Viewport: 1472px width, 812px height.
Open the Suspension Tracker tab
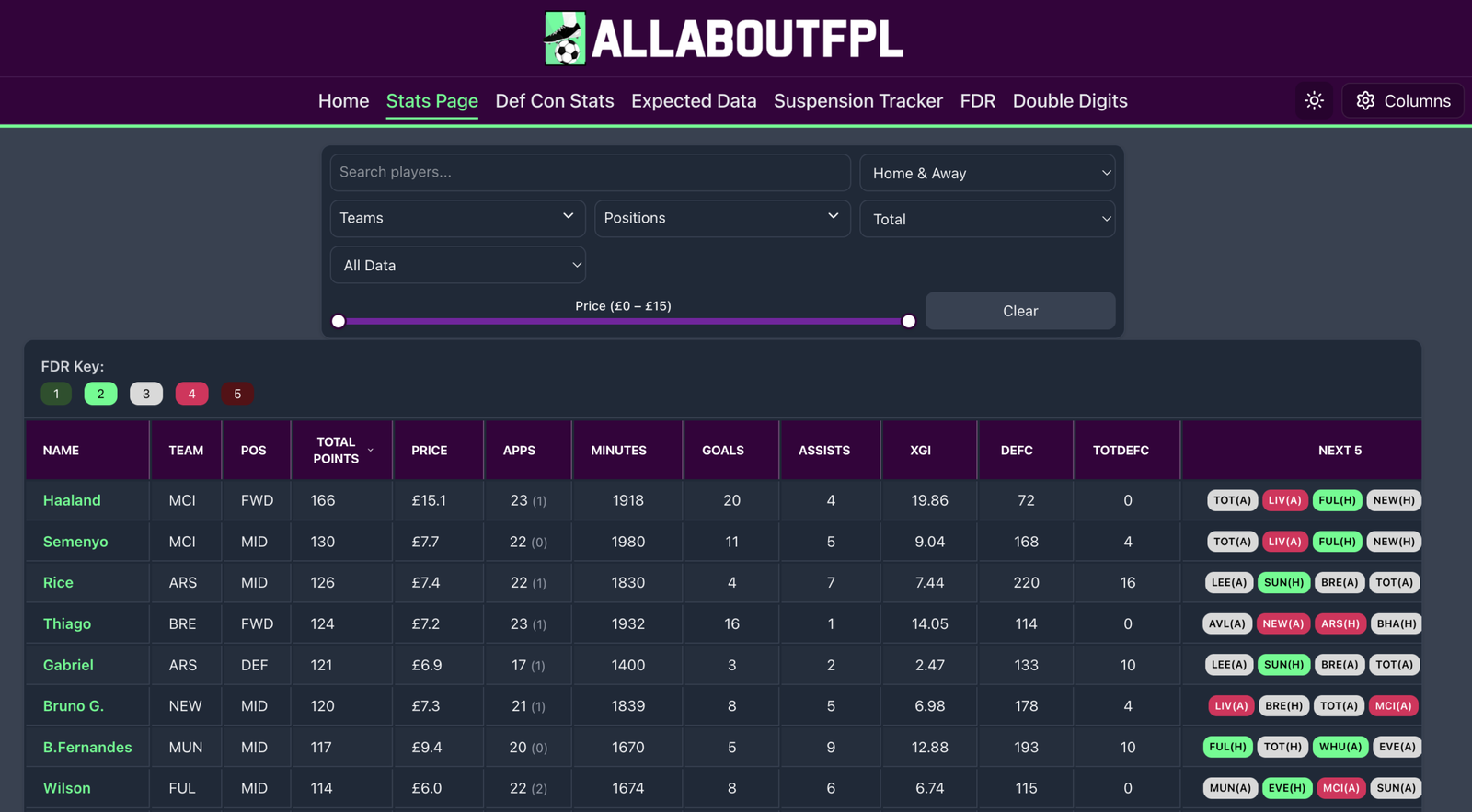coord(858,100)
